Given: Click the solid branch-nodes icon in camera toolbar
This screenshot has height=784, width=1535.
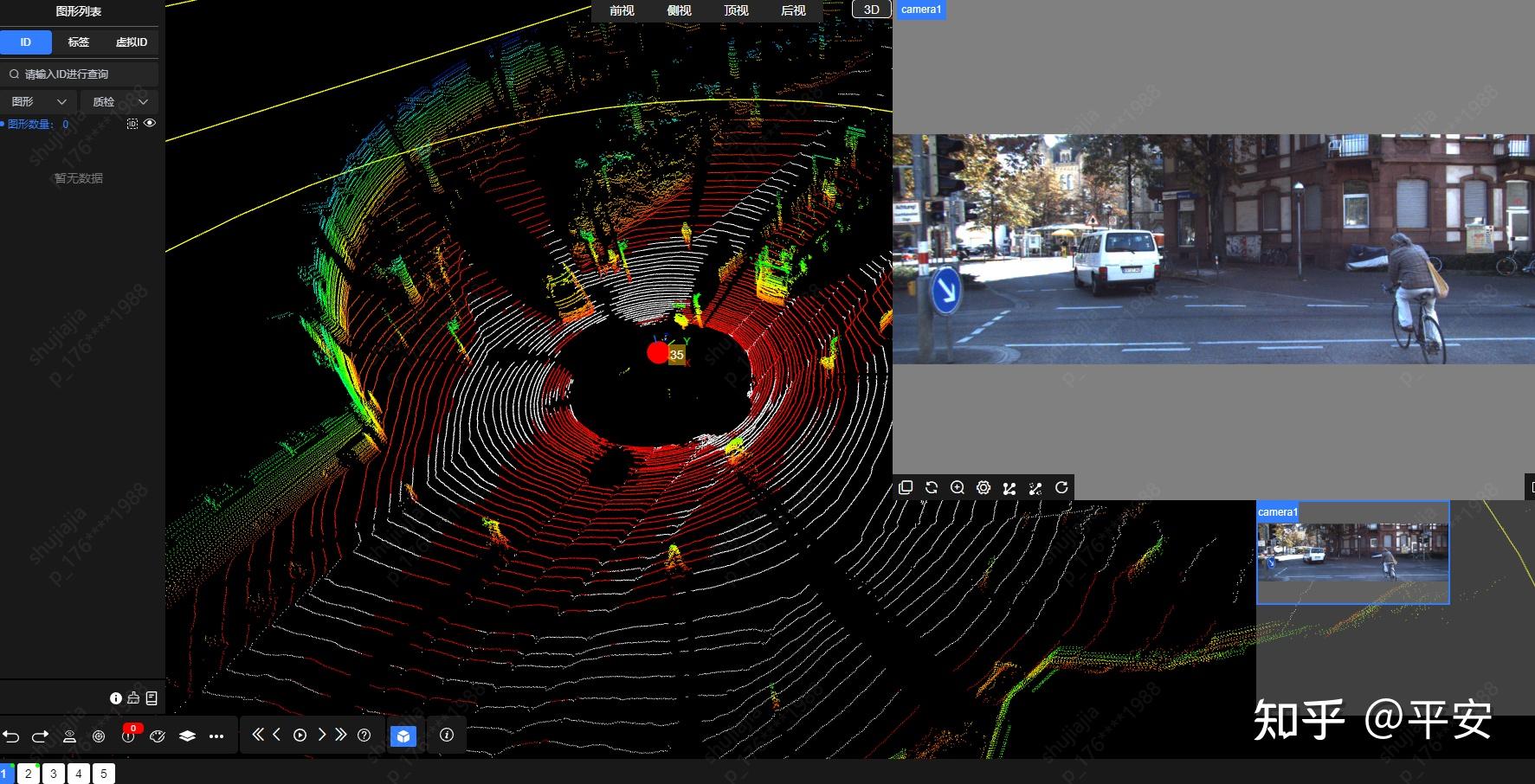Looking at the screenshot, I should coord(1009,488).
